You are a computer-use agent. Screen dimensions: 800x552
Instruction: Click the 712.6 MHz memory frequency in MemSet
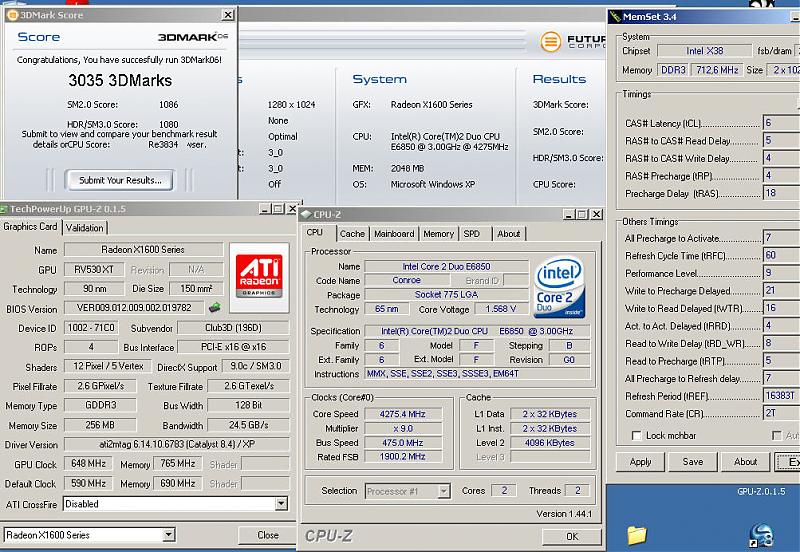(717, 70)
